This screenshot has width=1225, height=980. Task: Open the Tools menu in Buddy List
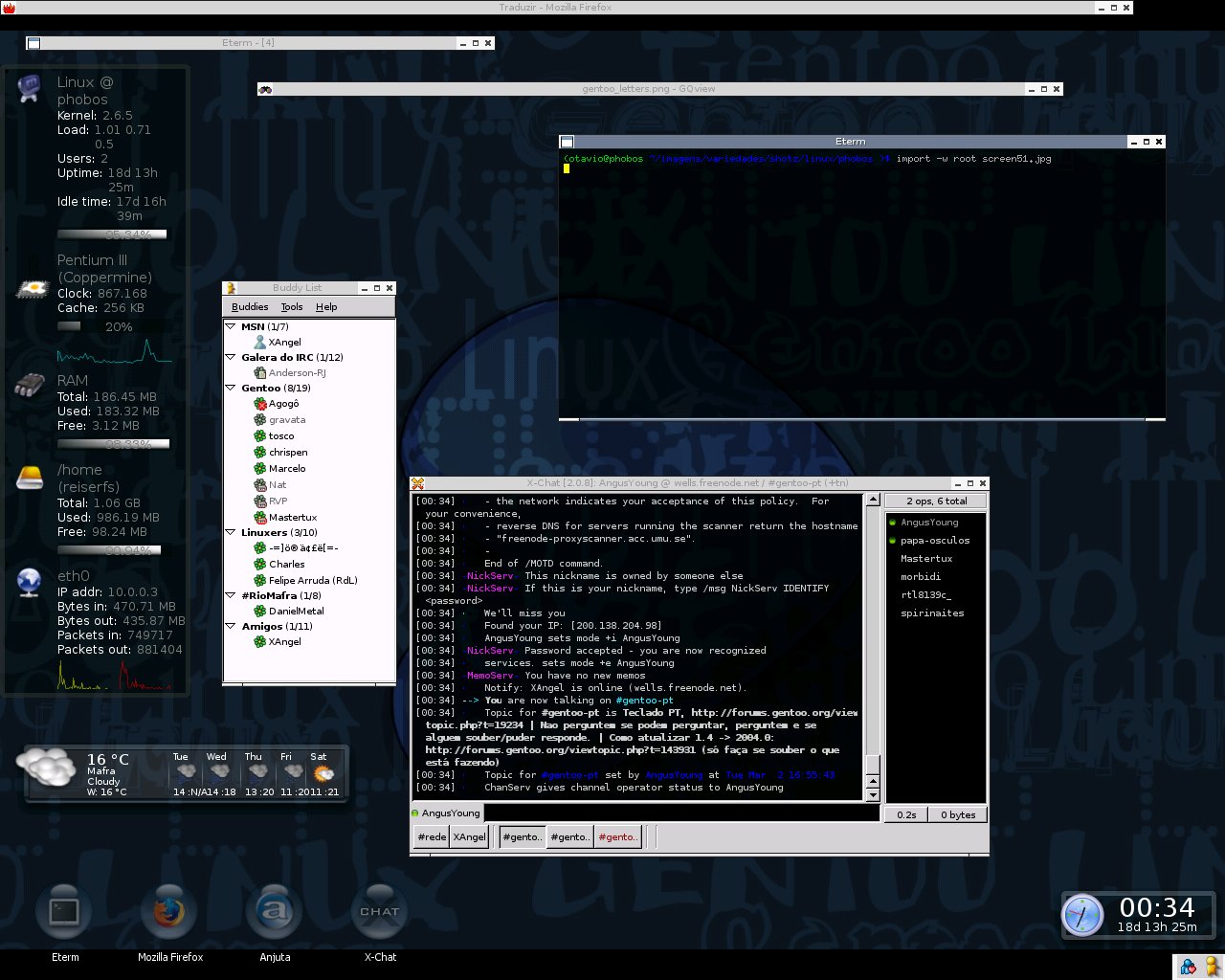click(x=292, y=307)
